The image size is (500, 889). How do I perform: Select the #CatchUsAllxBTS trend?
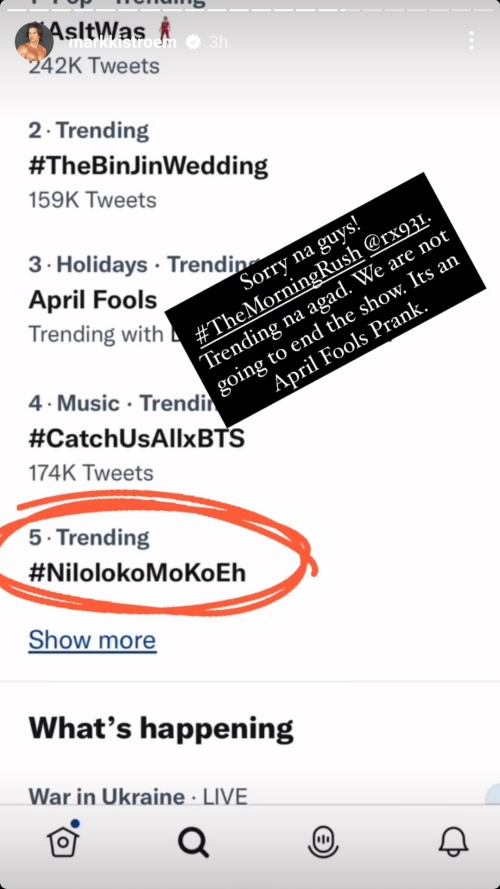(x=137, y=438)
